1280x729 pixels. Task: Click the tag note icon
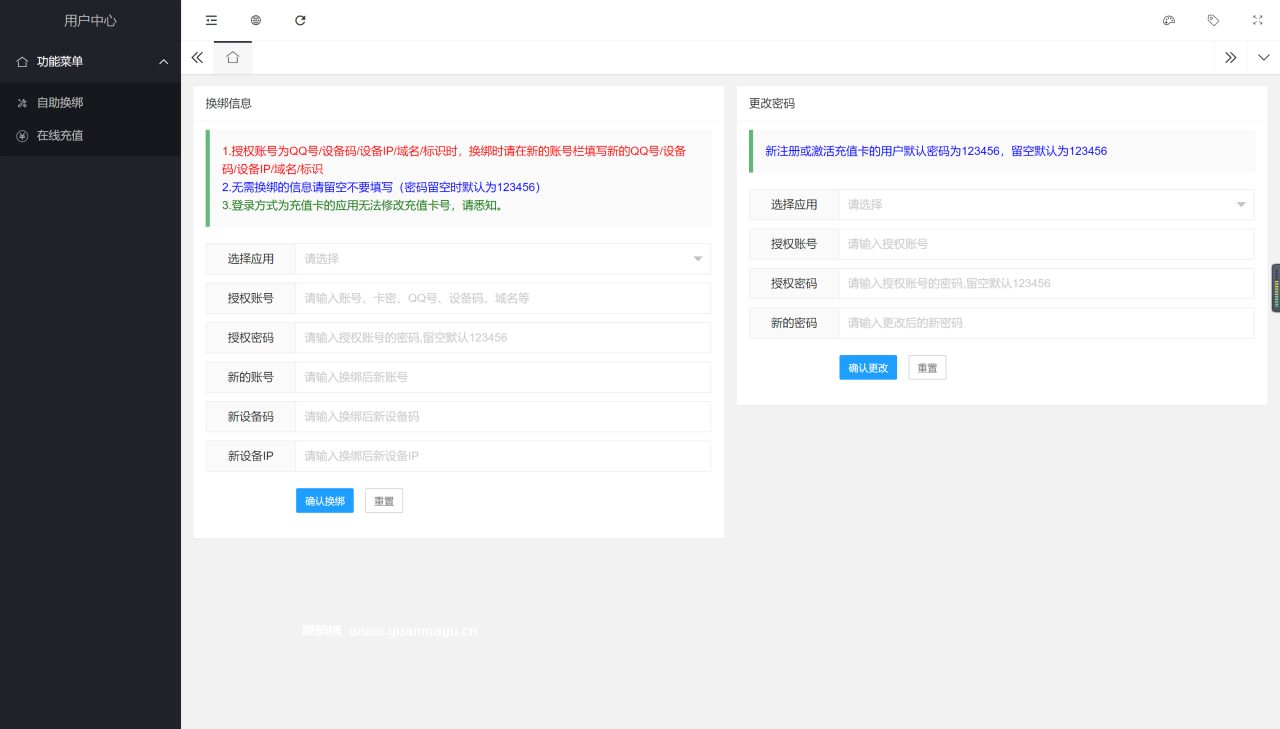(1213, 20)
